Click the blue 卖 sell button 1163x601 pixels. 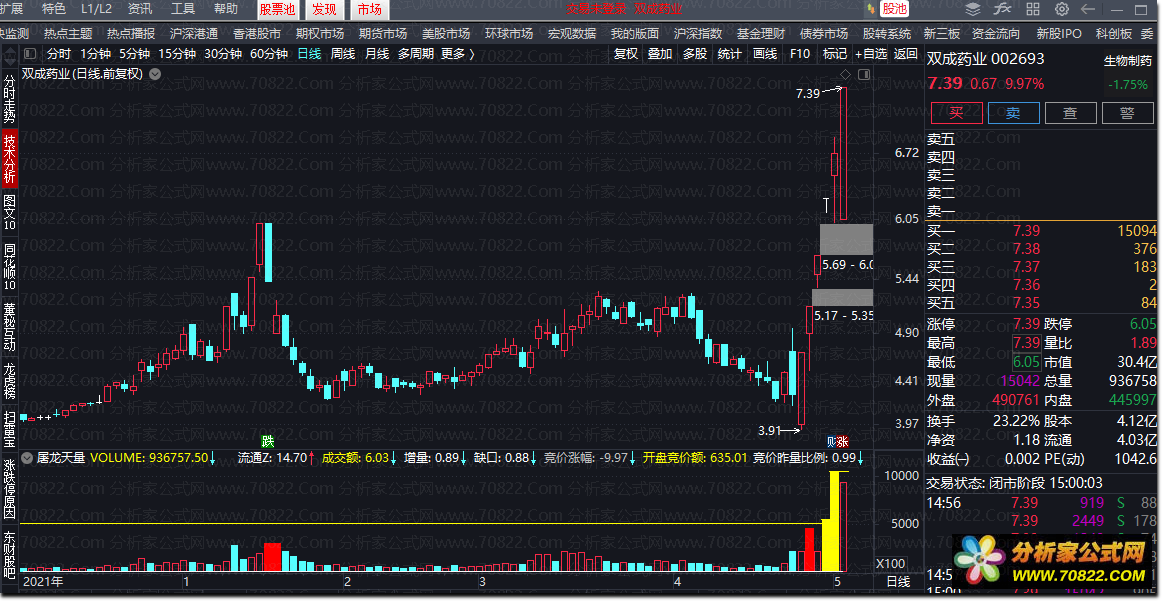[1013, 113]
